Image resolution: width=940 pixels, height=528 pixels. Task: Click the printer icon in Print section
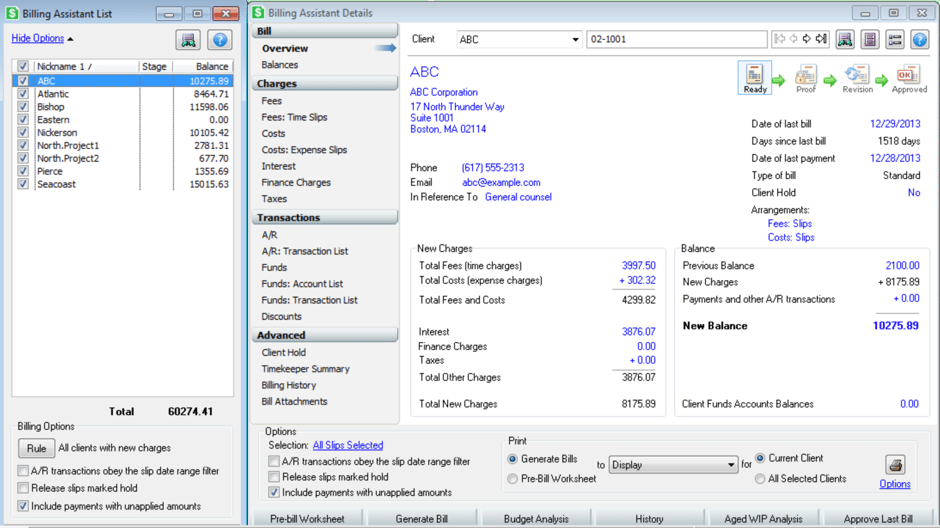tap(895, 465)
